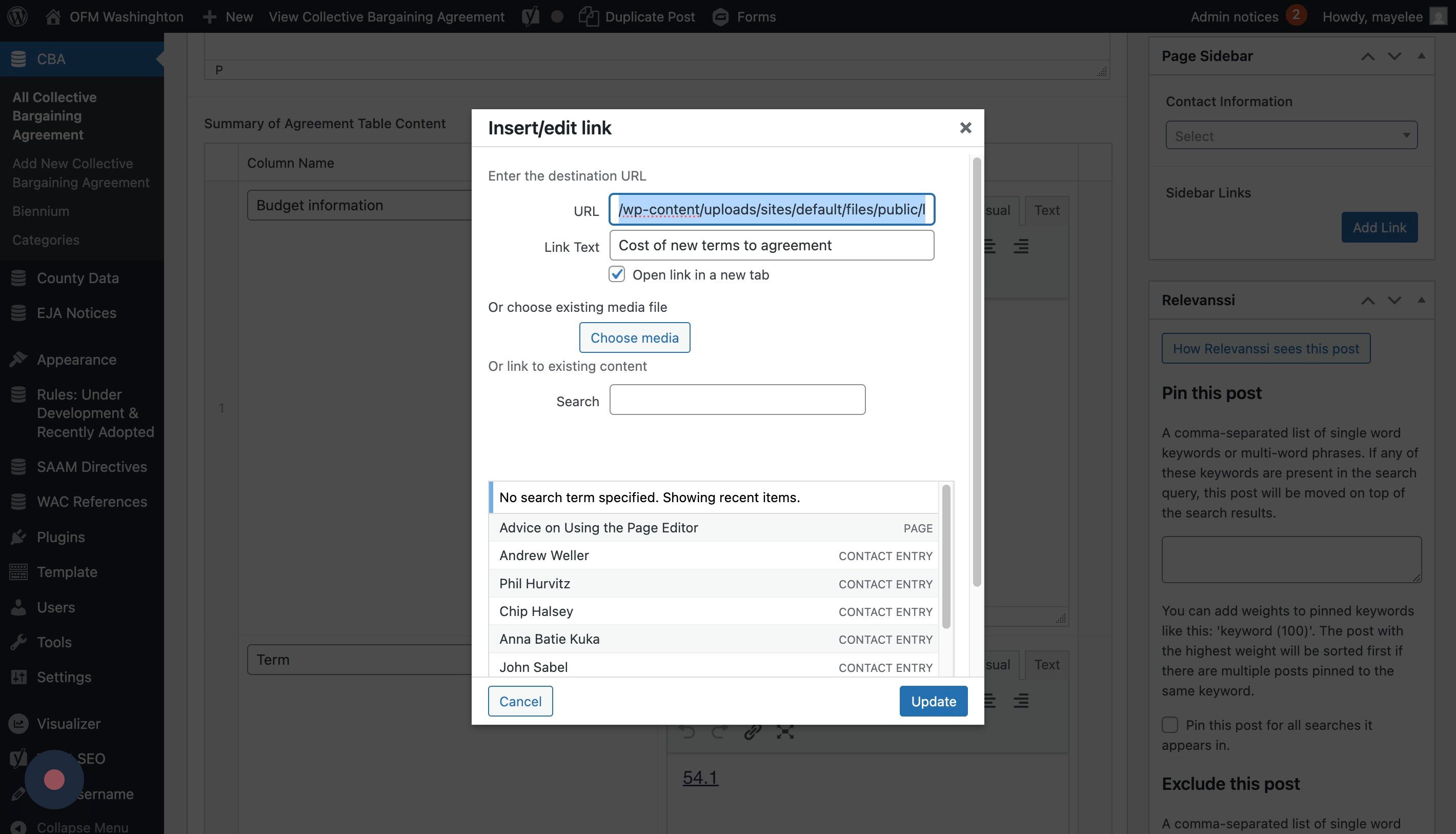
Task: Uncheck Open link in a new tab
Action: click(x=617, y=274)
